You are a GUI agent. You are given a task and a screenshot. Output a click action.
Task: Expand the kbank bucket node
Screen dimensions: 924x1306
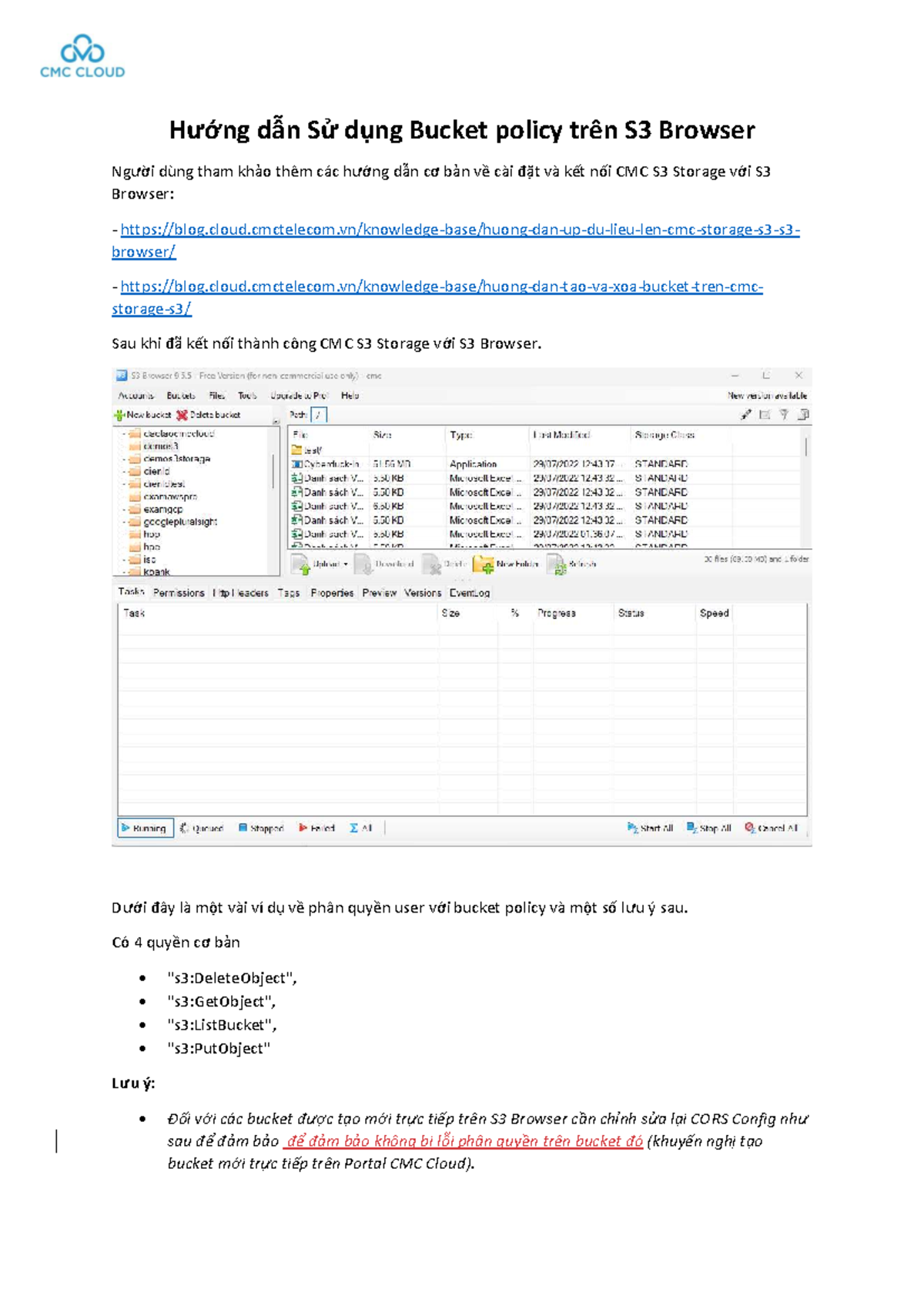click(123, 572)
